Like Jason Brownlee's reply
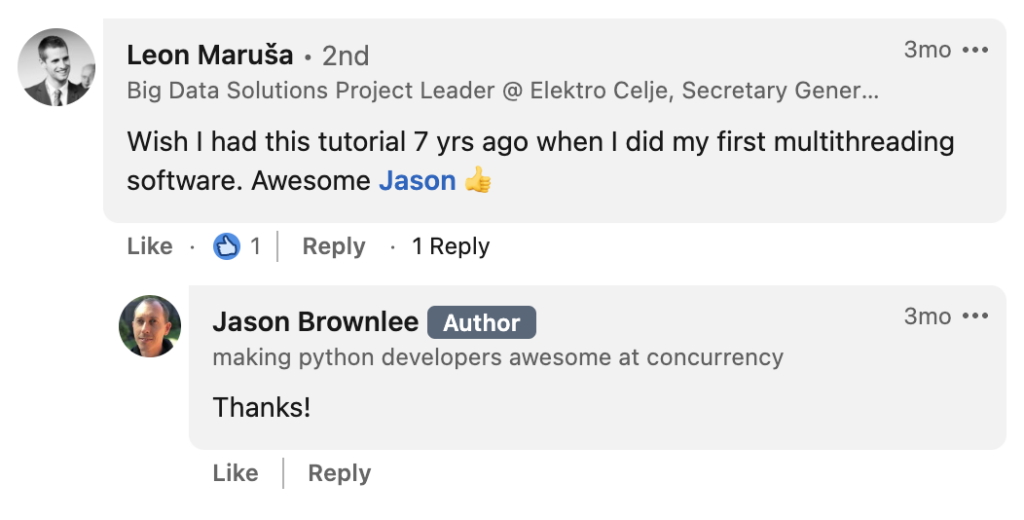The width and height of the screenshot is (1024, 520). pos(235,473)
